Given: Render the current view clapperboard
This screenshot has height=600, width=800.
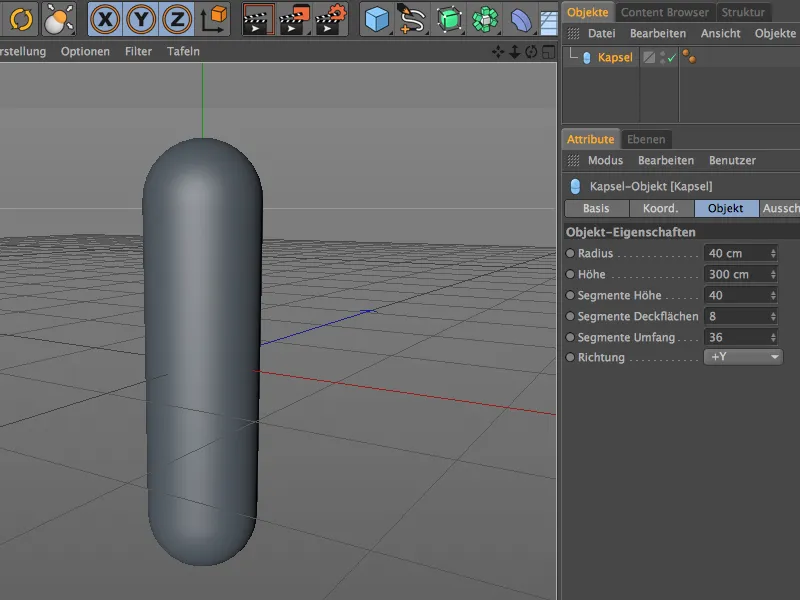Looking at the screenshot, I should click(x=258, y=19).
